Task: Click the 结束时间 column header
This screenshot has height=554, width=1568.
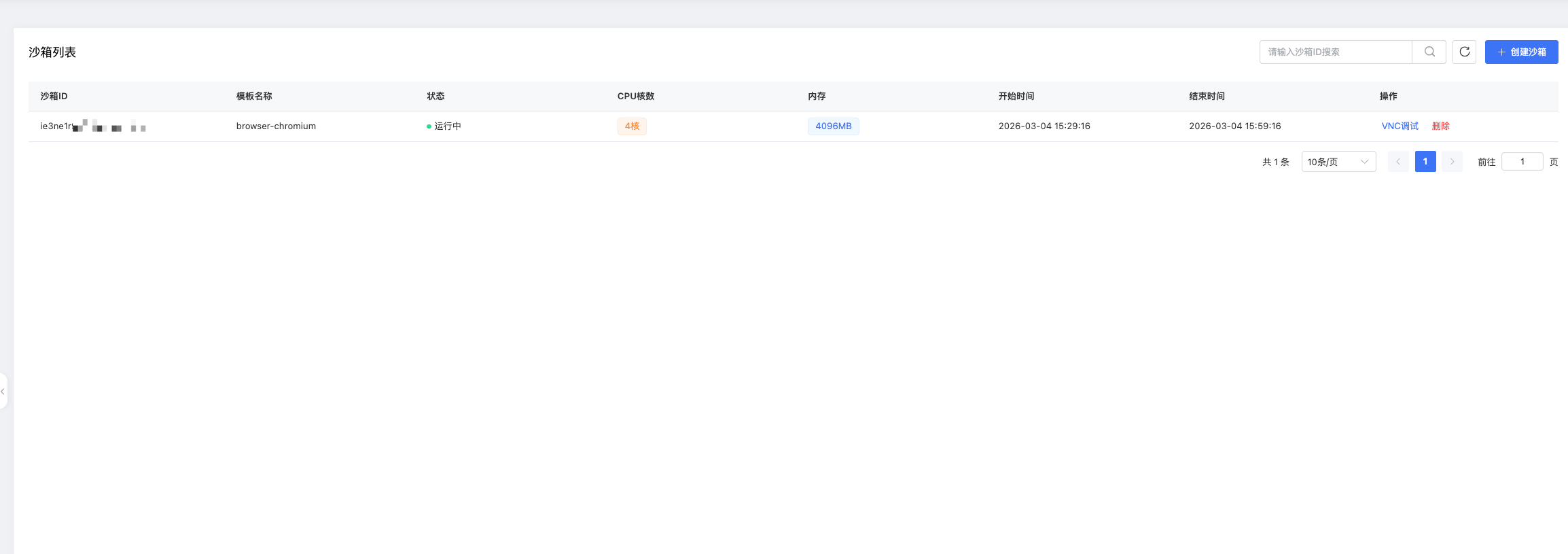Action: 1207,96
